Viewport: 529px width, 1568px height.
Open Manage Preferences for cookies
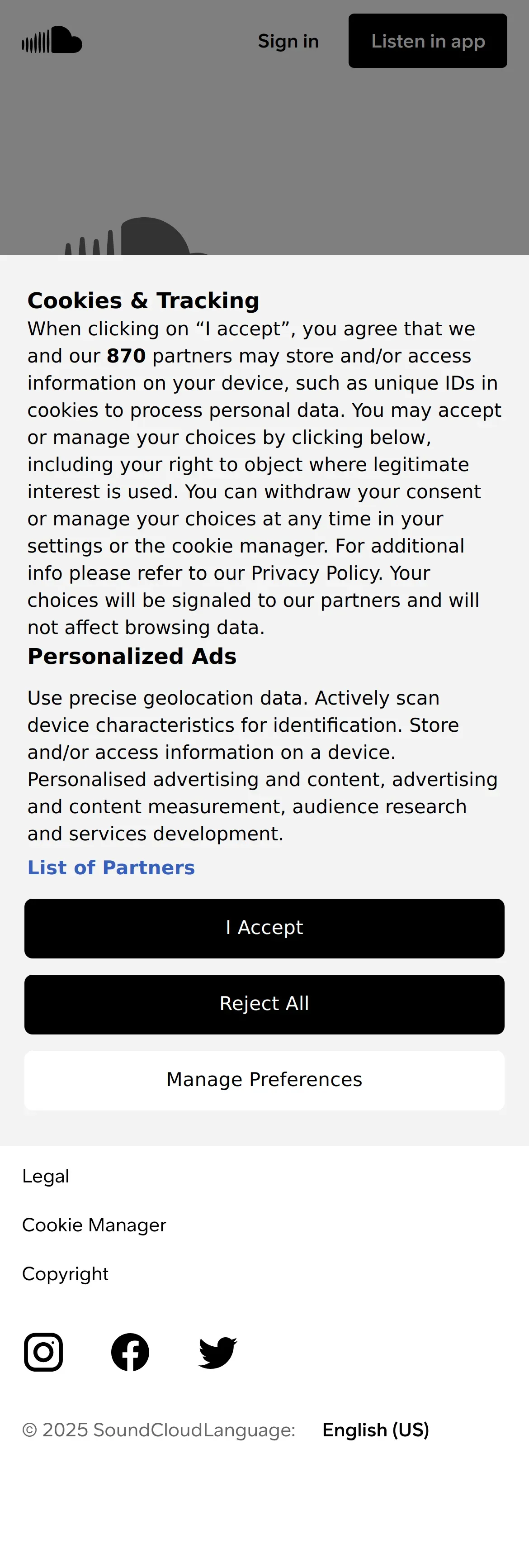264,1080
